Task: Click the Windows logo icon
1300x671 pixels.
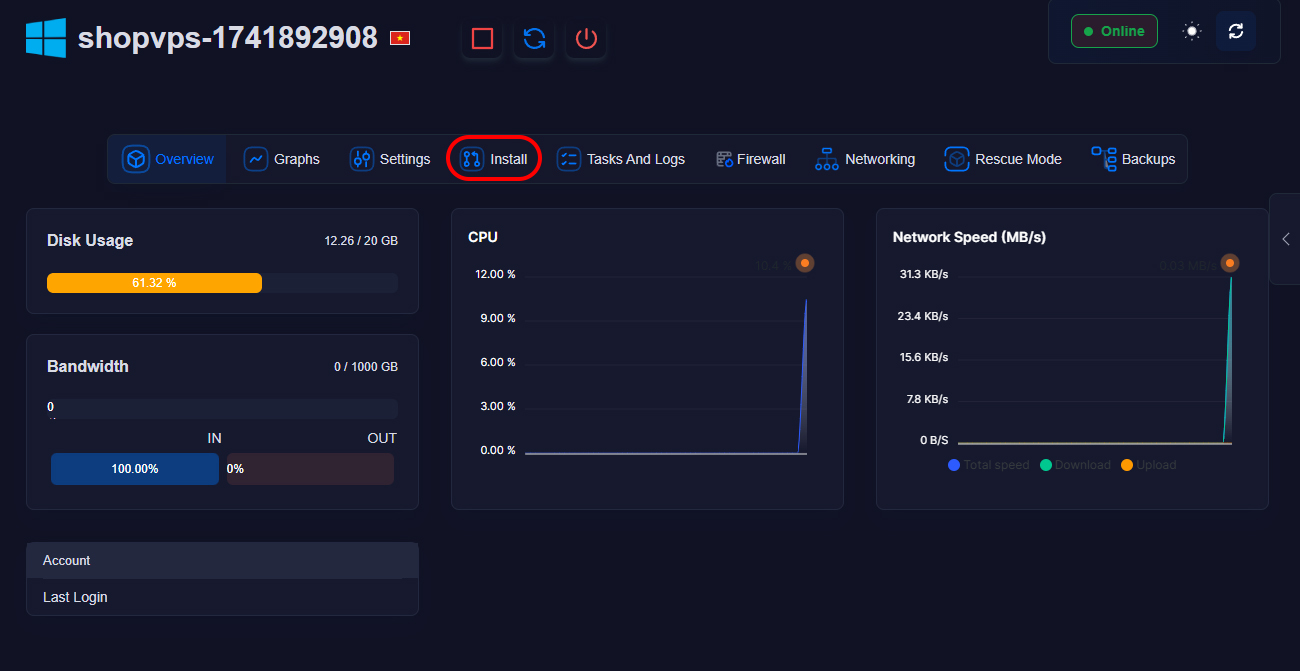Action: click(x=46, y=38)
